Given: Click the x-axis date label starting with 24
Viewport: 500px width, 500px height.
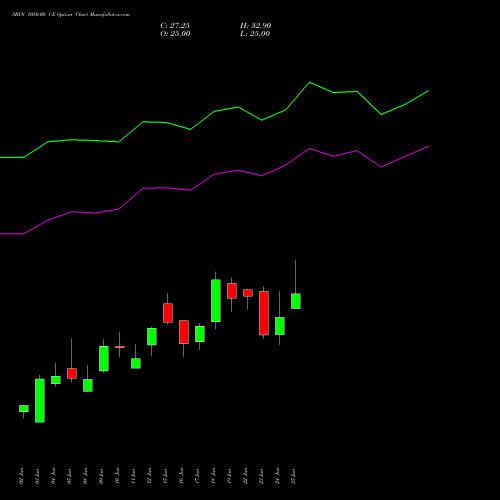Looking at the screenshot, I should [277, 476].
